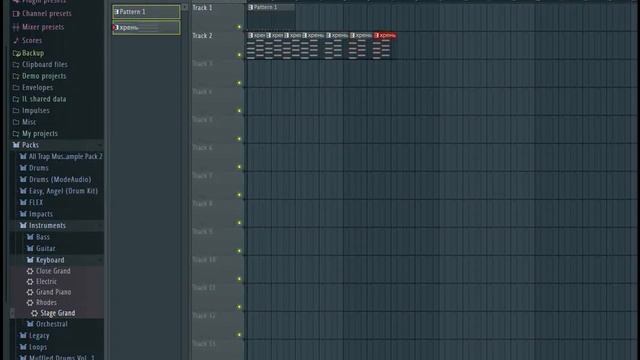This screenshot has height=360, width=640.
Task: Open the FLEX pack
Action: pyautogui.click(x=31, y=202)
